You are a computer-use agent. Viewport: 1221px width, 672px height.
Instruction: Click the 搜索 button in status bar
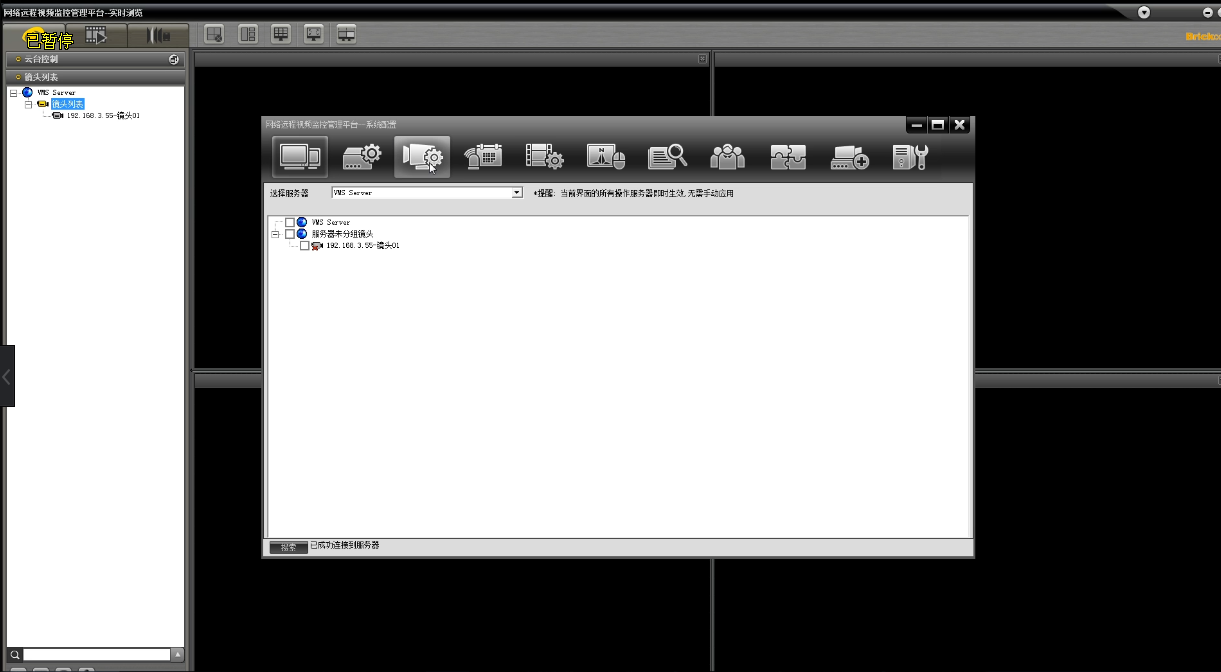tap(288, 547)
